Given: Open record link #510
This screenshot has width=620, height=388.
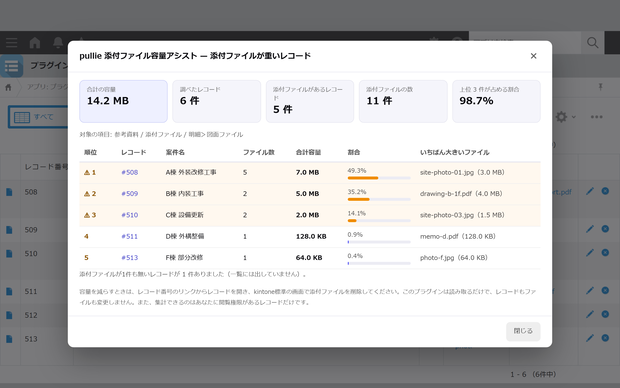Looking at the screenshot, I should 130,215.
